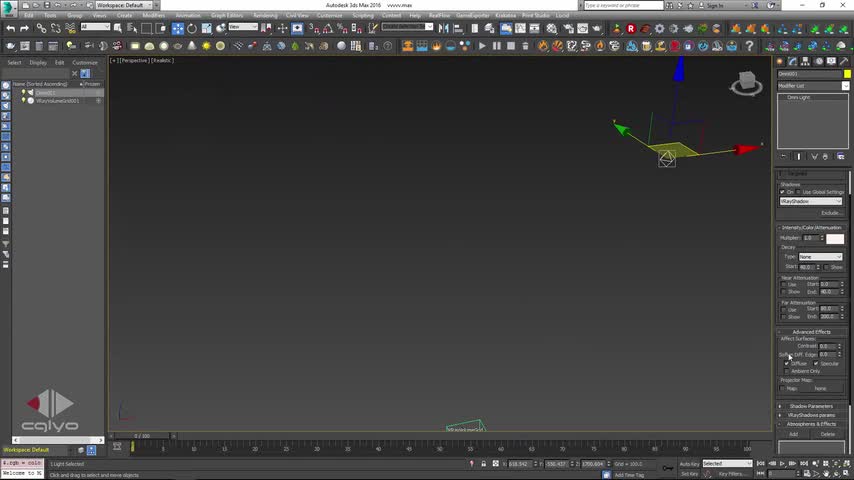This screenshot has height=480, width=854.
Task: Select the Select and Link tool
Action: click(x=41, y=28)
